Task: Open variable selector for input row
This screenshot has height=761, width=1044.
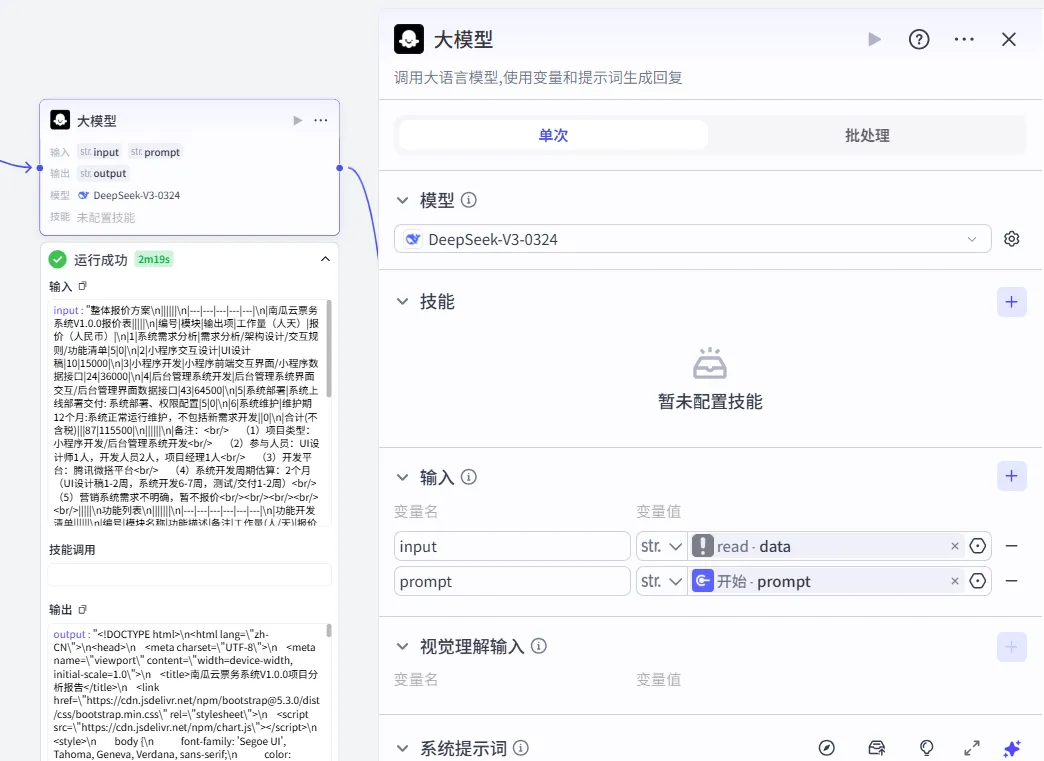Action: pyautogui.click(x=977, y=546)
